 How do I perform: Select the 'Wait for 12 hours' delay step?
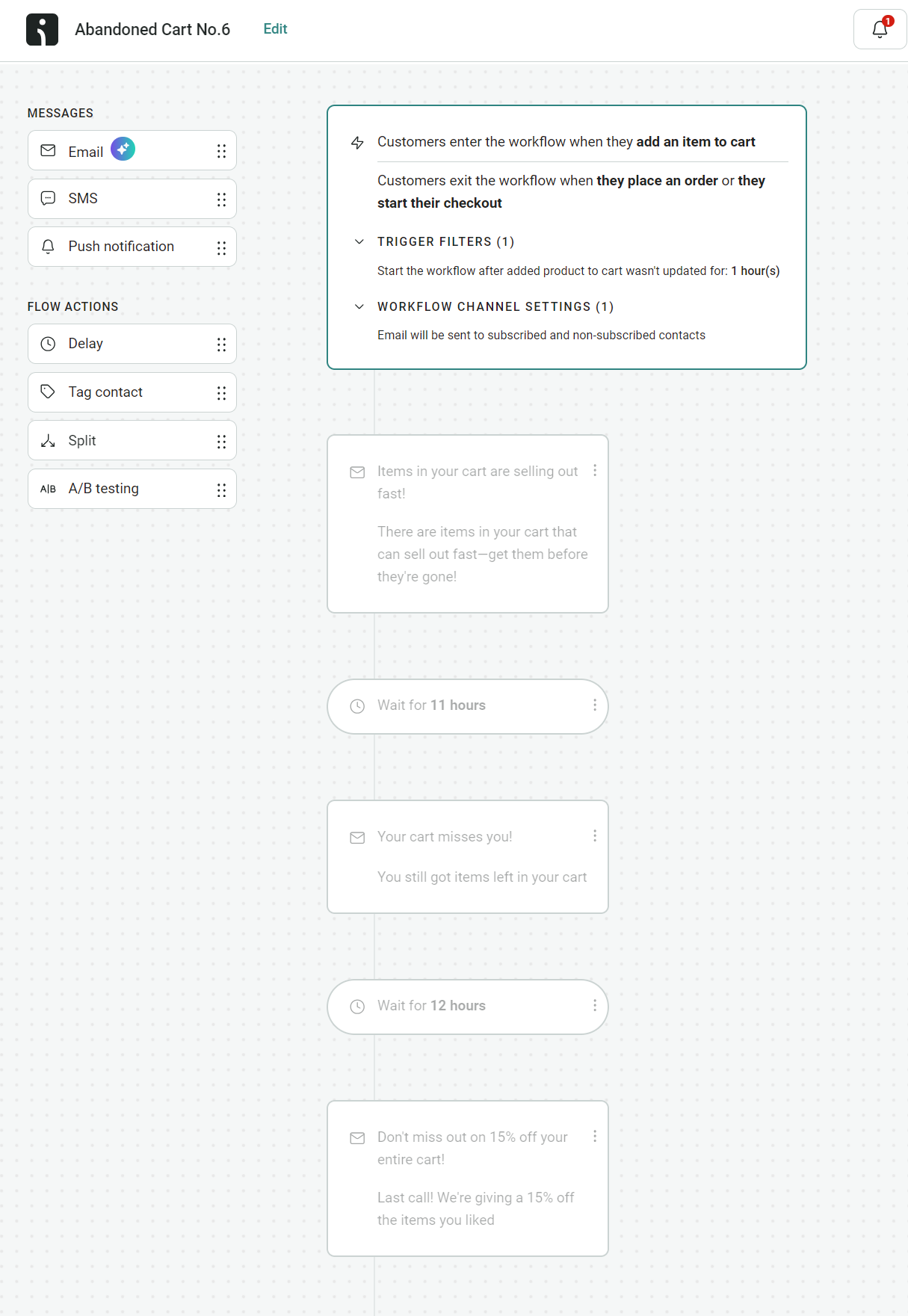(x=467, y=1006)
